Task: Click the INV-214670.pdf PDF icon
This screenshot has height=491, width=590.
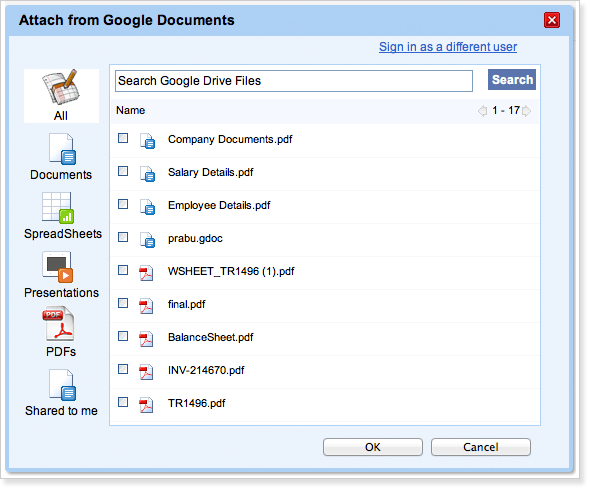Action: click(x=146, y=372)
